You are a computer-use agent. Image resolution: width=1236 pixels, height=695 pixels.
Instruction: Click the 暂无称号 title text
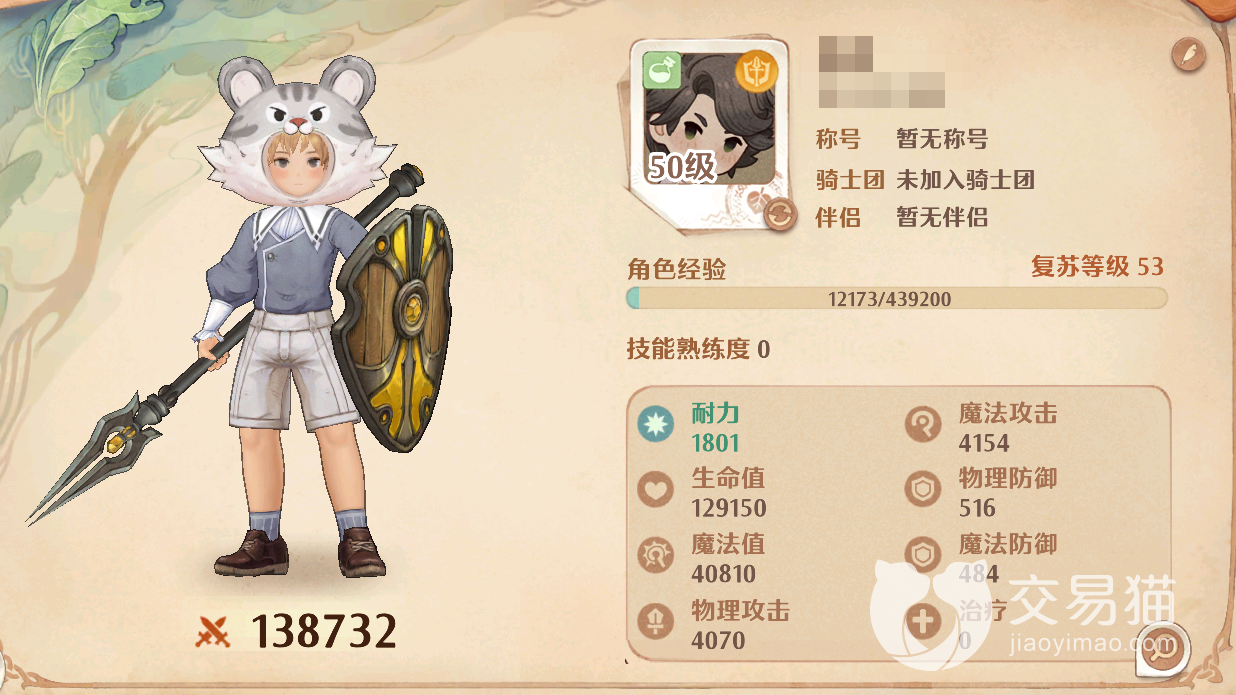click(942, 139)
